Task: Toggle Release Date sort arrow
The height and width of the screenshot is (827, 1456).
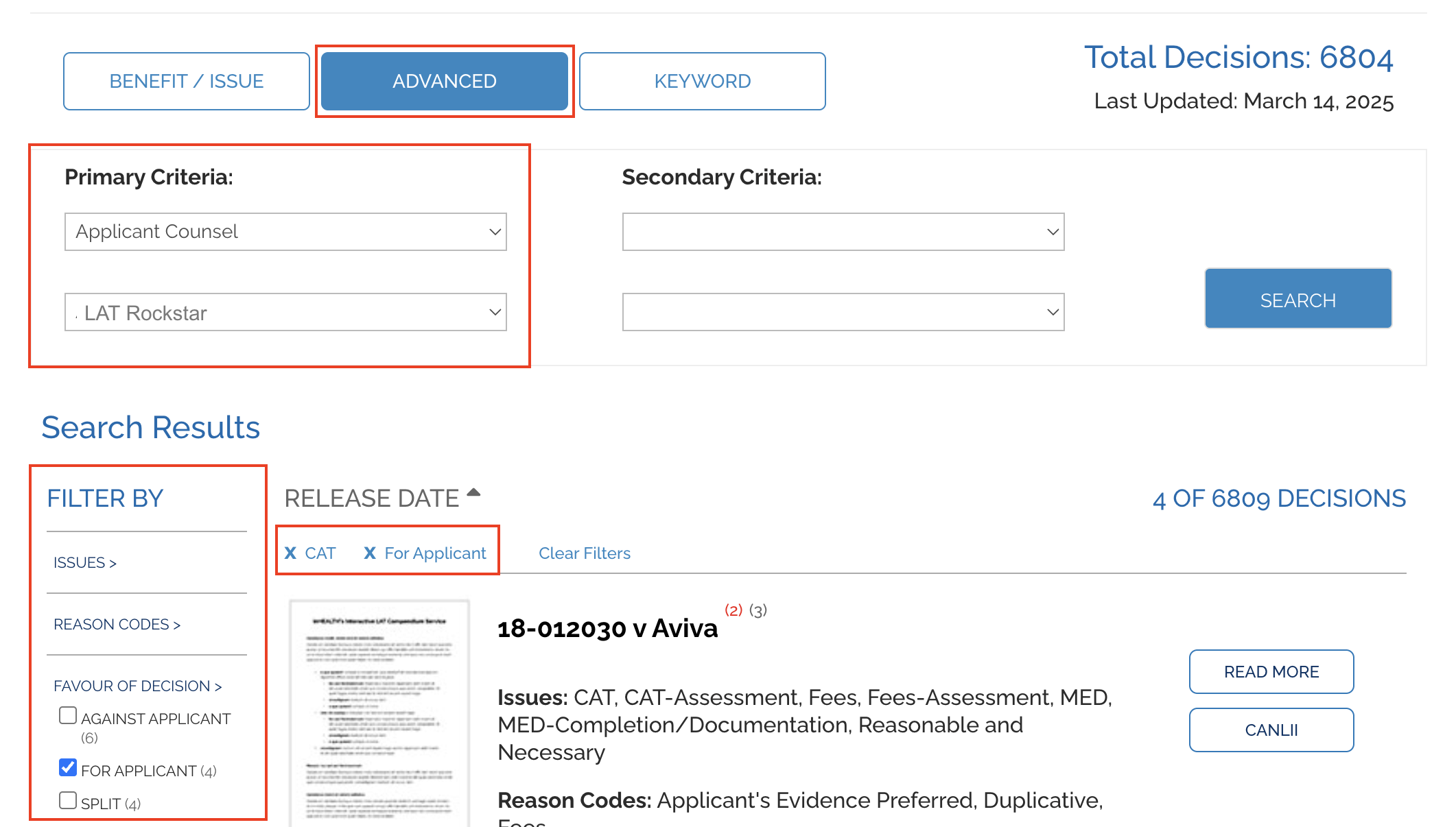Action: [x=473, y=492]
